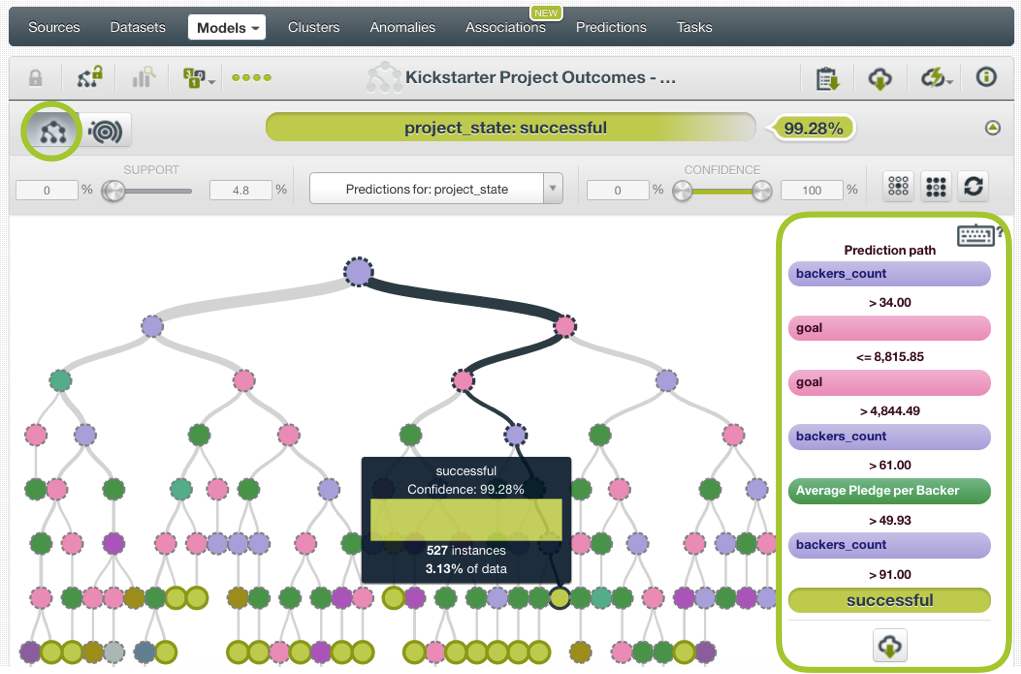Click the successful result pill in prediction path
Image resolution: width=1021 pixels, height=674 pixels.
click(x=889, y=600)
